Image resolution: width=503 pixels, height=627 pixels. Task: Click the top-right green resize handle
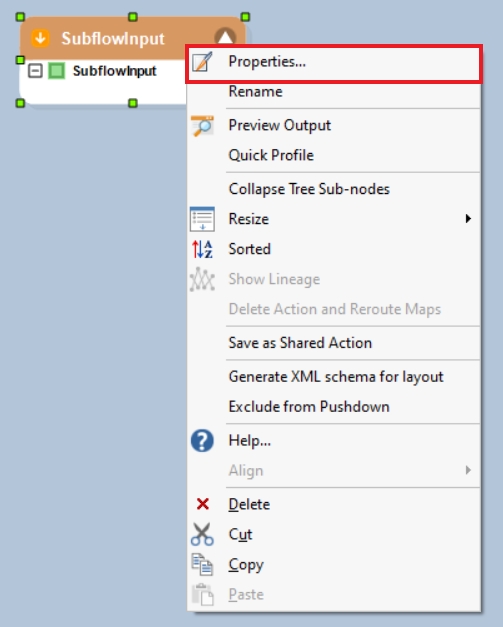pyautogui.click(x=246, y=17)
